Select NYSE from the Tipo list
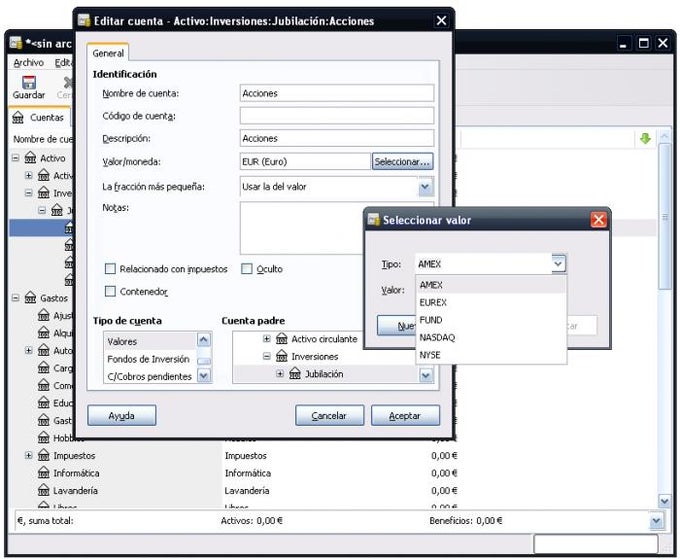Viewport: 680px width, 559px height. pyautogui.click(x=491, y=355)
